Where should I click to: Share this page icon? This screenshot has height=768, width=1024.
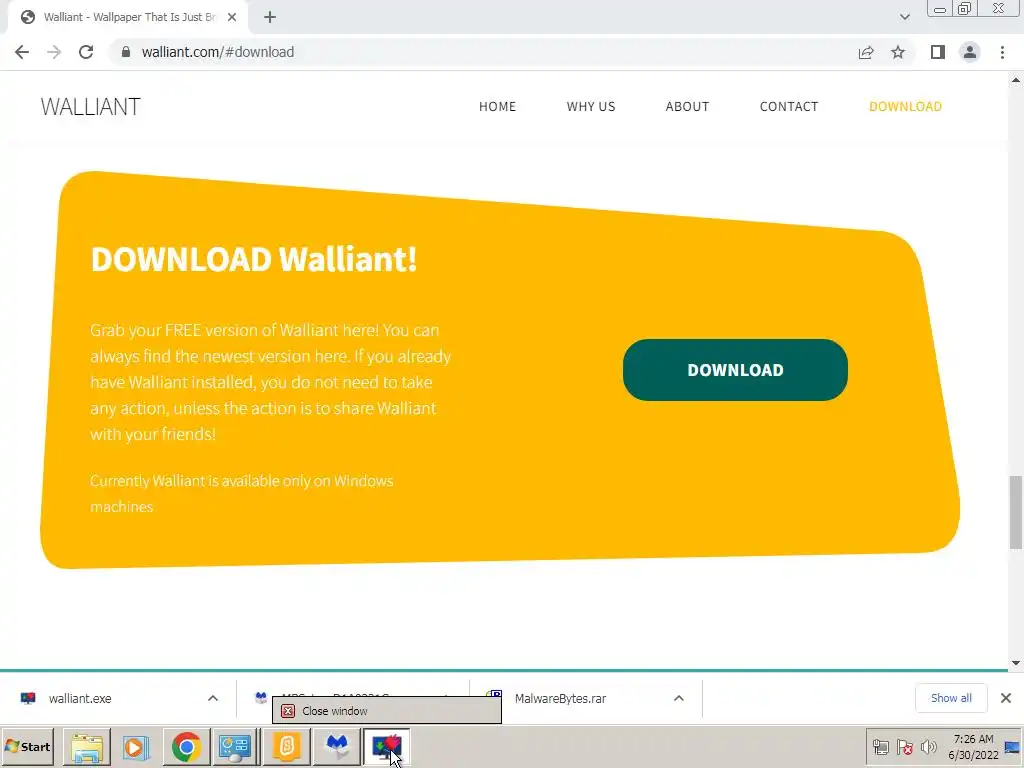pyautogui.click(x=866, y=52)
